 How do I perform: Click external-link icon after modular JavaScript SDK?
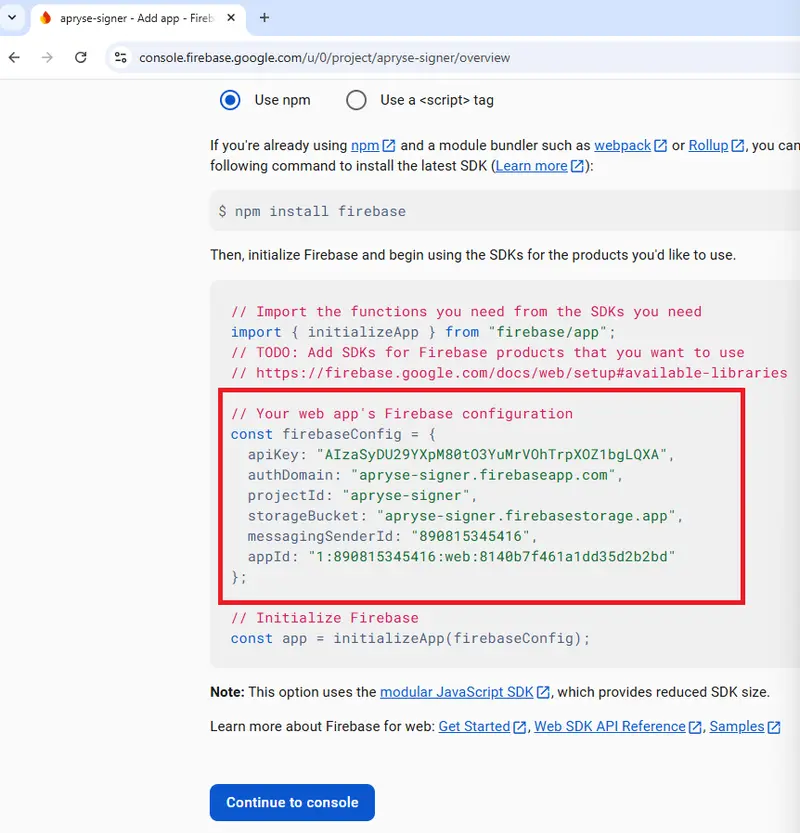point(543,692)
